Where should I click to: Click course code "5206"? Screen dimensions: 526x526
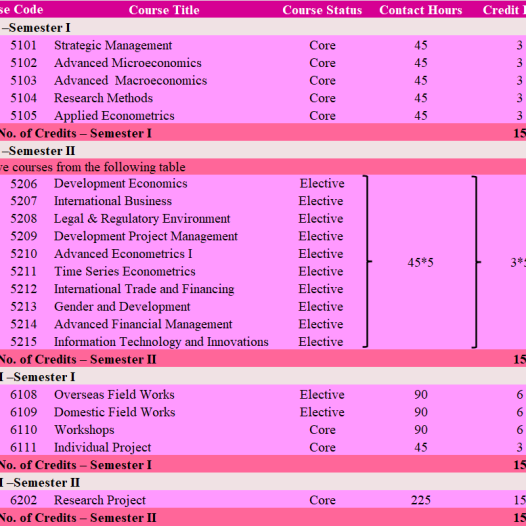point(23,183)
